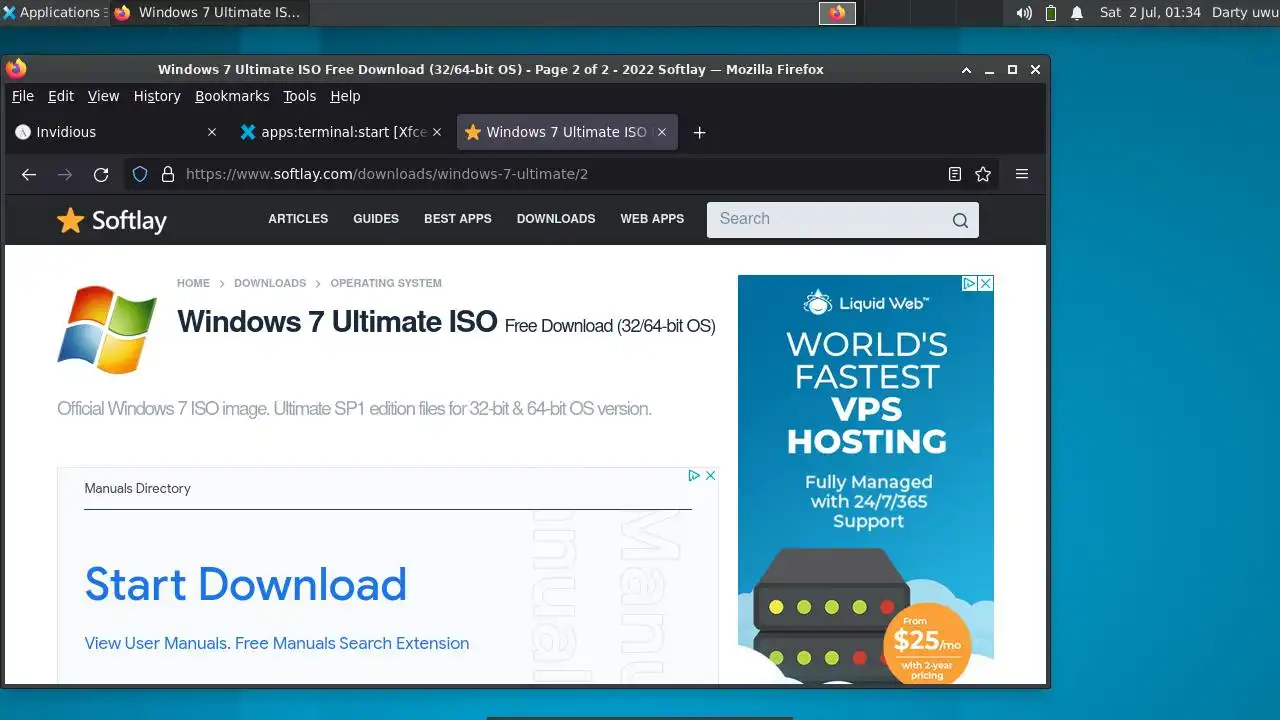
Task: Open the Tools menu
Action: tap(299, 96)
